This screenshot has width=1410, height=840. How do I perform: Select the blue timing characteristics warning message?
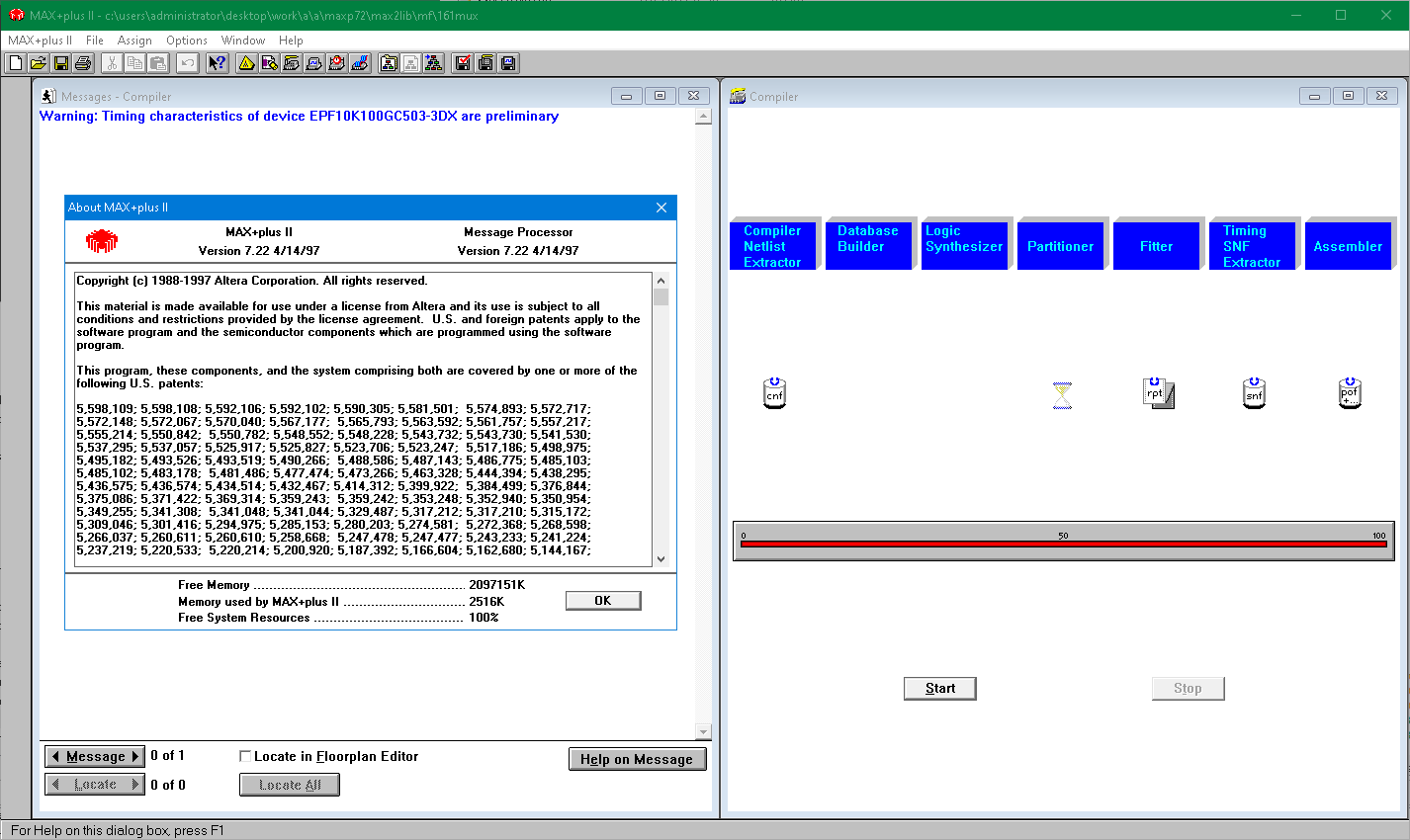[299, 116]
